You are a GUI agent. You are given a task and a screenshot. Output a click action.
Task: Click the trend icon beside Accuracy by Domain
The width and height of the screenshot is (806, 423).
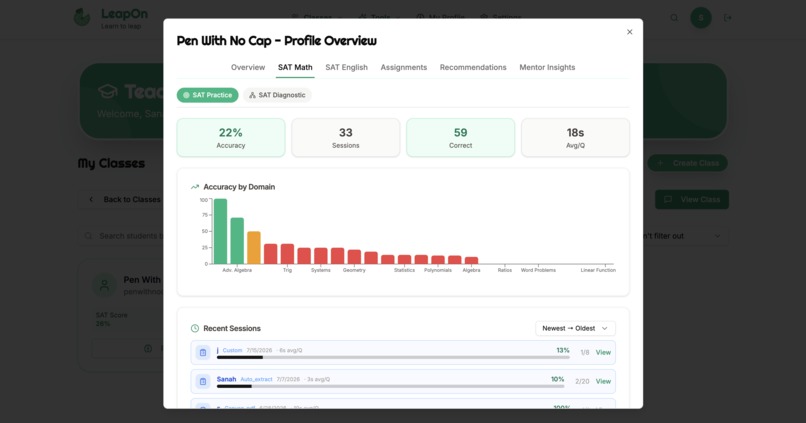(195, 187)
